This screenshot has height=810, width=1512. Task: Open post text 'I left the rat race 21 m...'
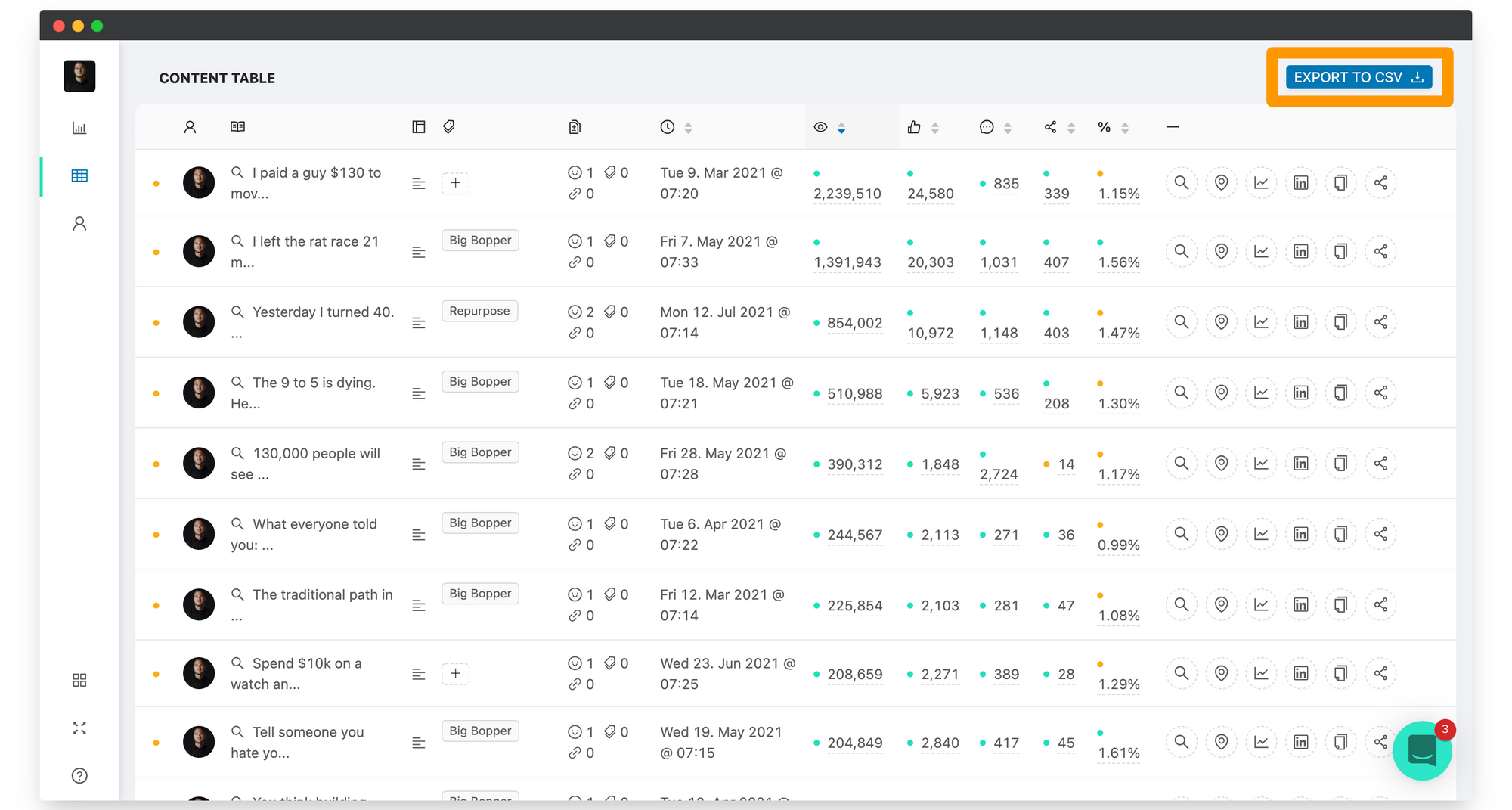point(305,252)
